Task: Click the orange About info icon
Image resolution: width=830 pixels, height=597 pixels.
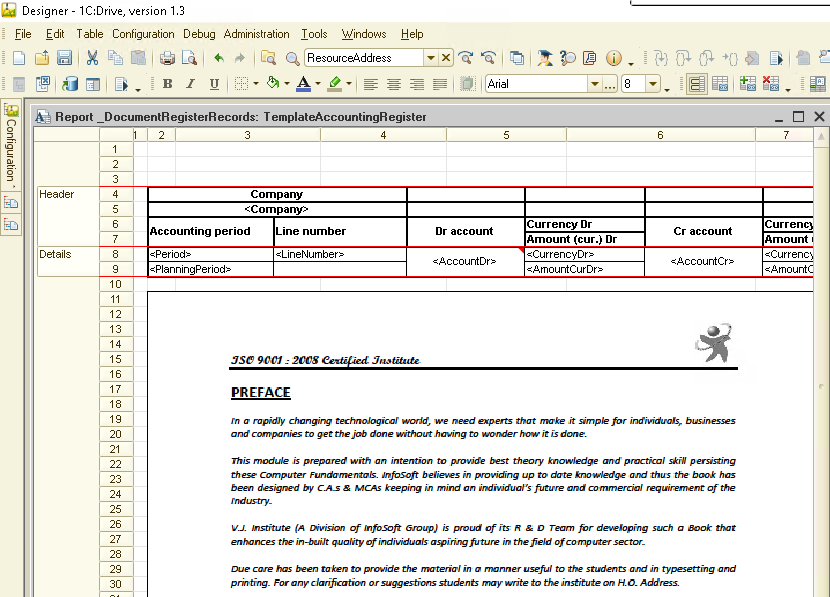Action: coord(614,58)
